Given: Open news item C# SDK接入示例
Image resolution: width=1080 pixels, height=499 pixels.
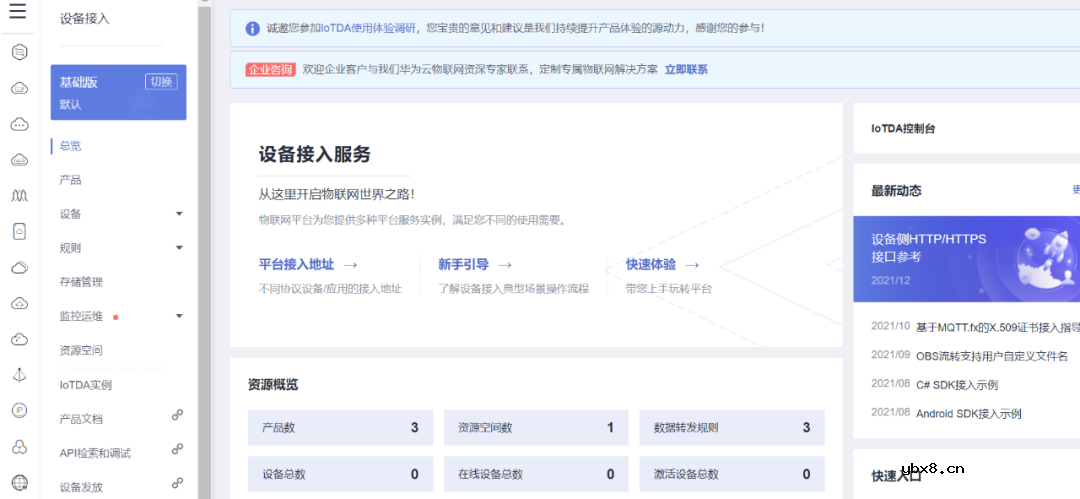Looking at the screenshot, I should [957, 385].
